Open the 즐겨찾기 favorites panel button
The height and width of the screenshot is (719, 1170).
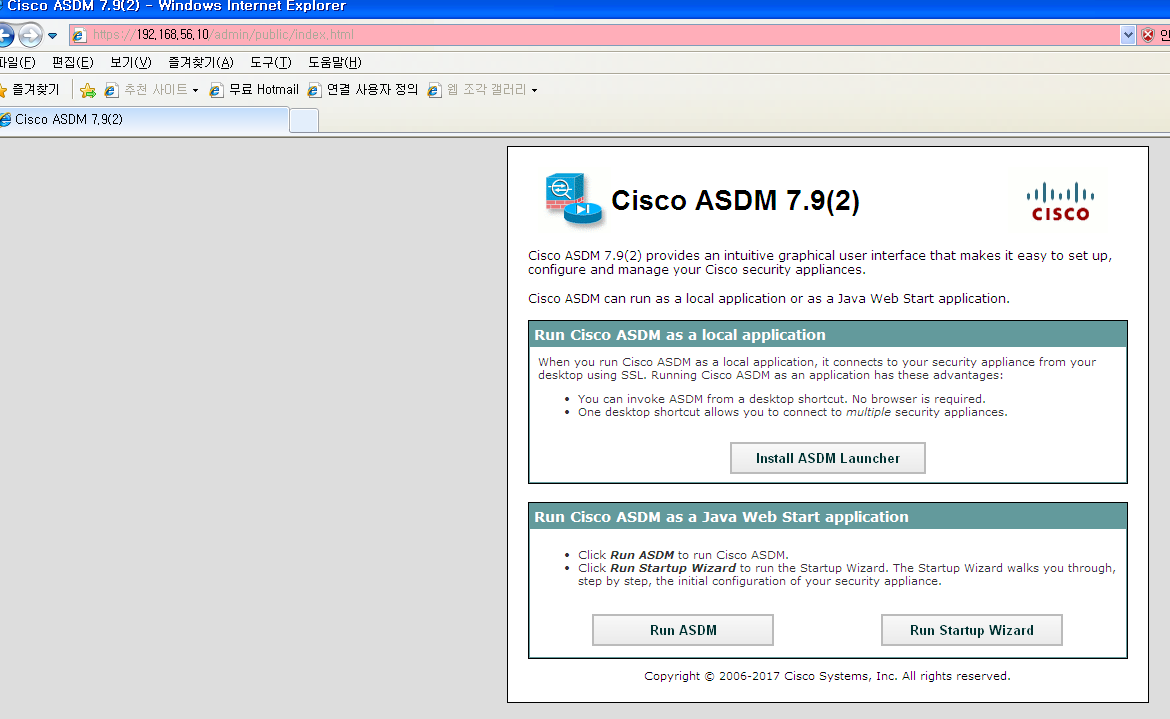29,90
